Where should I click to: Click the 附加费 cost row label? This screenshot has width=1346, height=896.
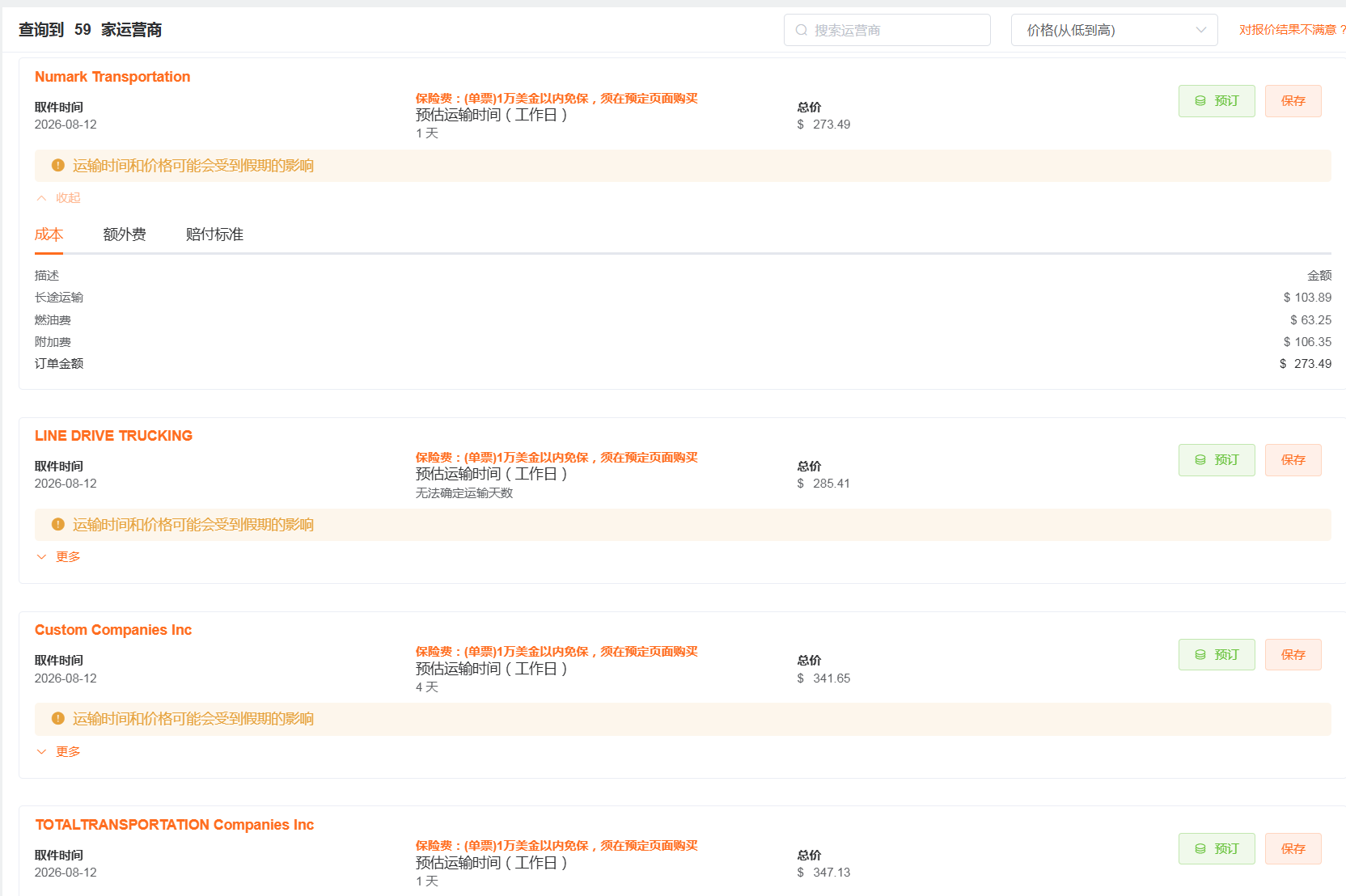53,342
